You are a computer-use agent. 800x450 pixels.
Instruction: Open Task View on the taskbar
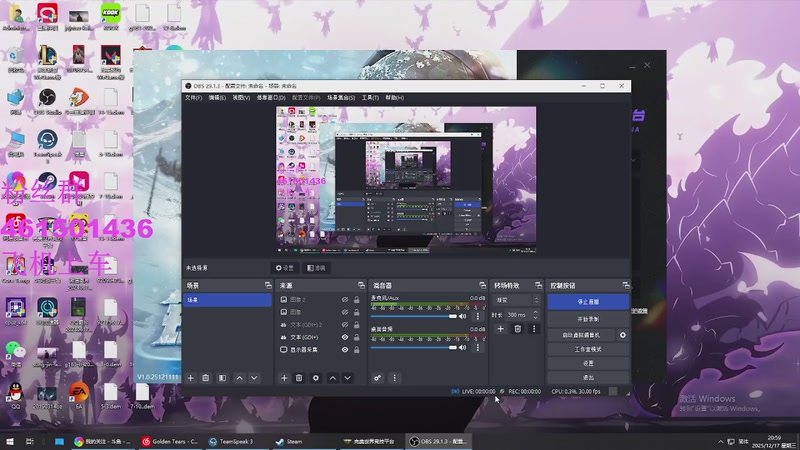[x=30, y=441]
